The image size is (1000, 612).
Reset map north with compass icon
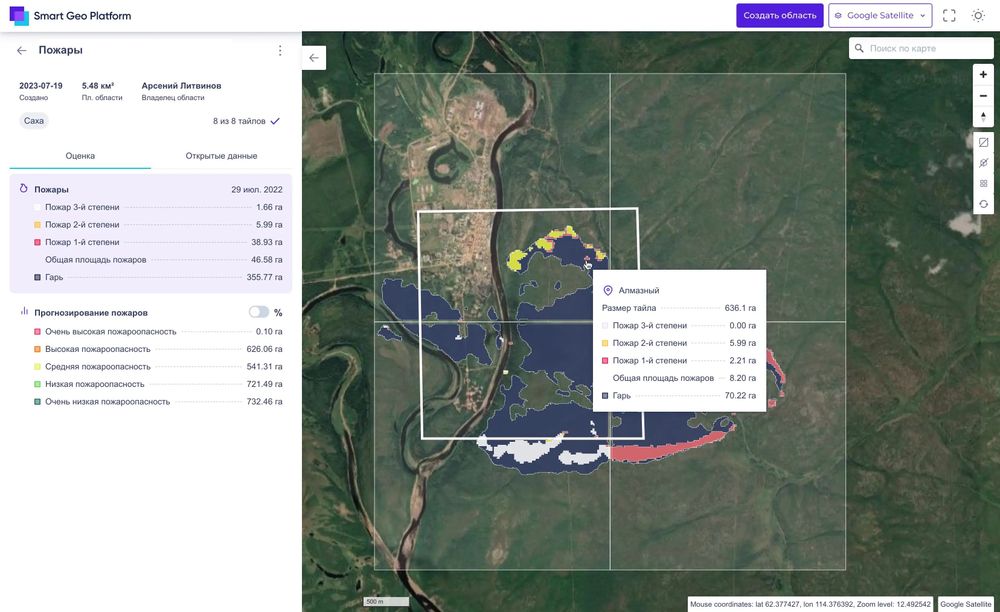[983, 117]
